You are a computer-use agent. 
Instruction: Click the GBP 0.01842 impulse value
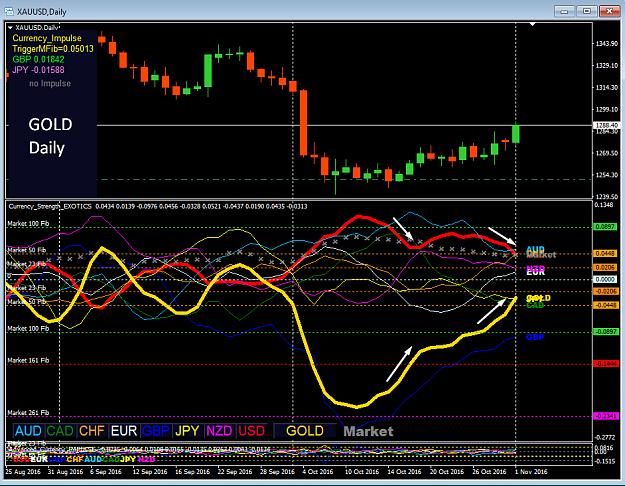click(x=38, y=59)
